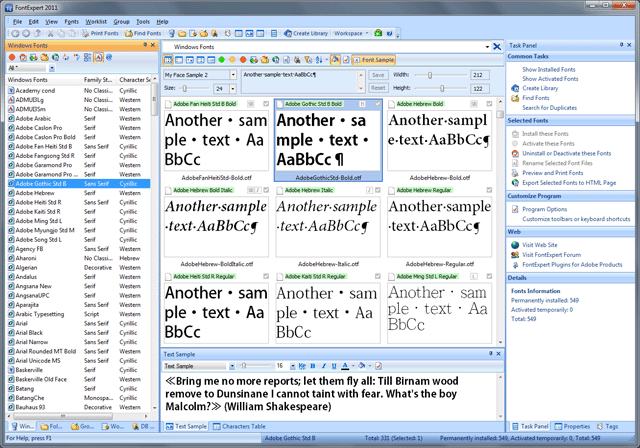Toggle checkbox on Adobe Hebrew Italic tile
Screen dimensions: 640x448
point(378,190)
